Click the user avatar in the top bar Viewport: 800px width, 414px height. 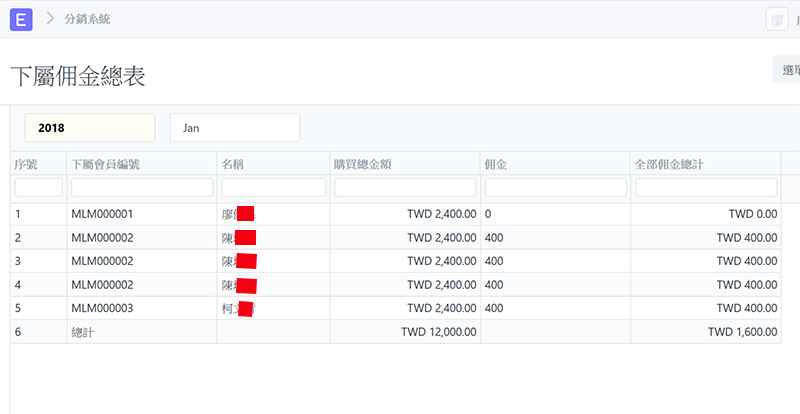(776, 19)
